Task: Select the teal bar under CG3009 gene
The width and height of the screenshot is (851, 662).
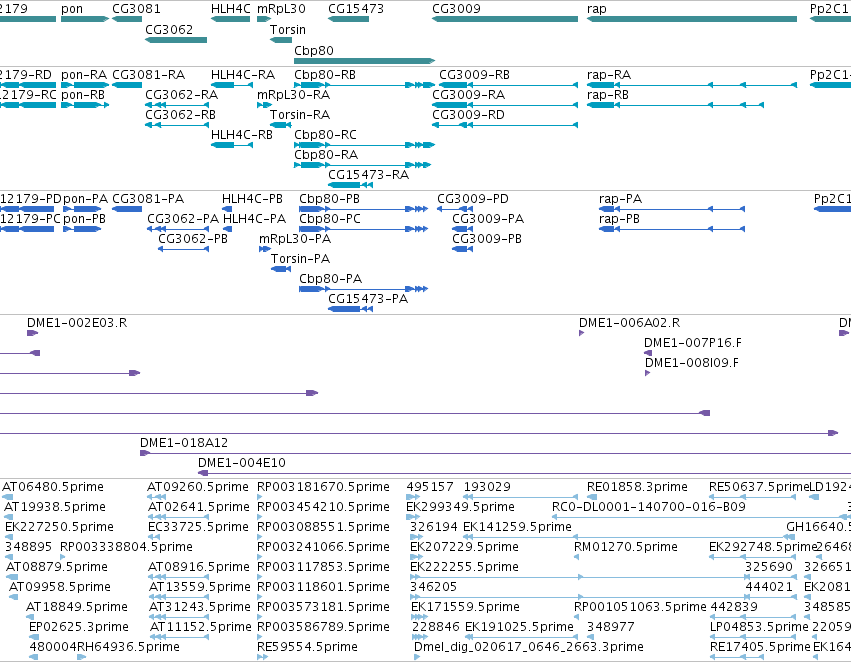Action: (x=505, y=19)
